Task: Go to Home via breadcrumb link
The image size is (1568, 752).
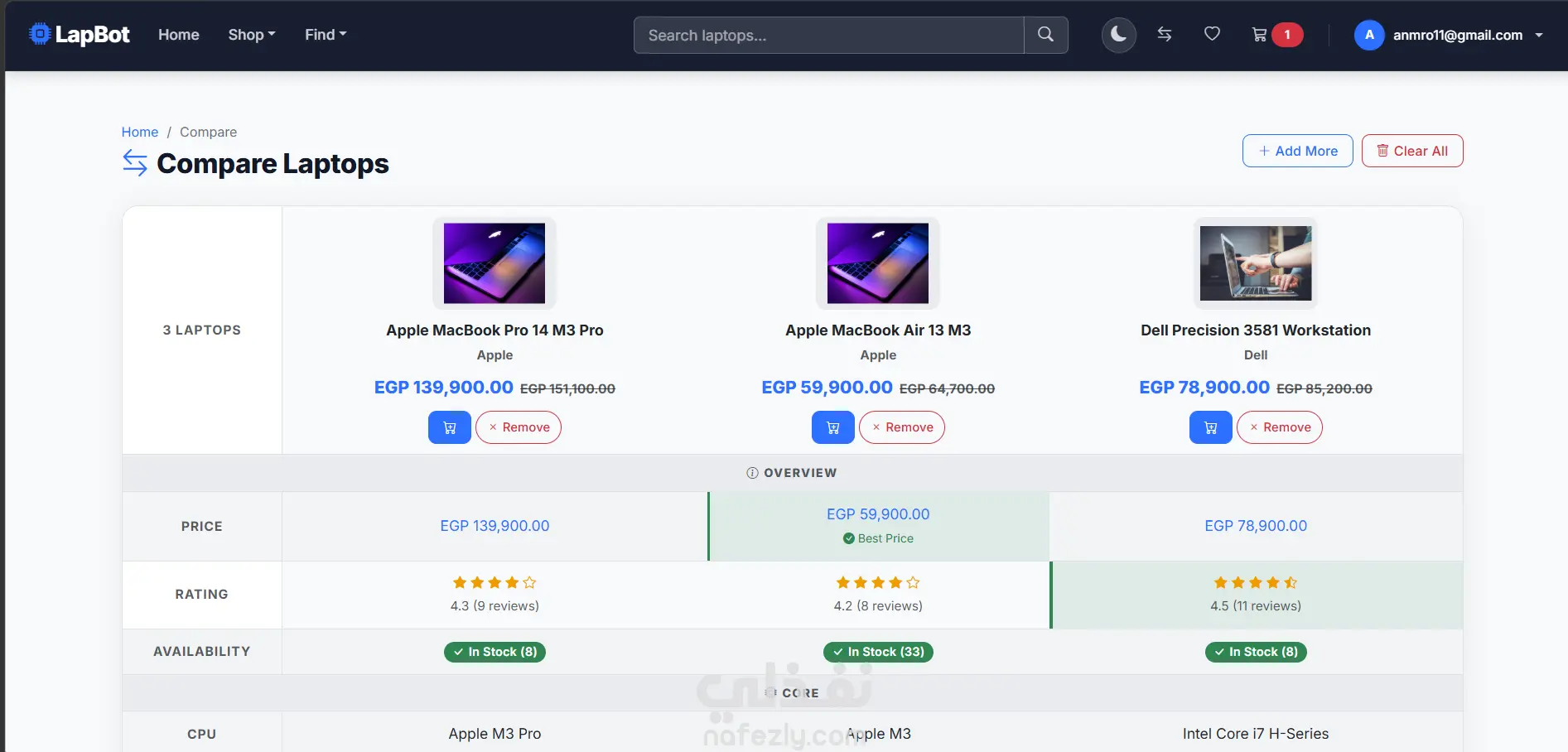Action: click(140, 132)
